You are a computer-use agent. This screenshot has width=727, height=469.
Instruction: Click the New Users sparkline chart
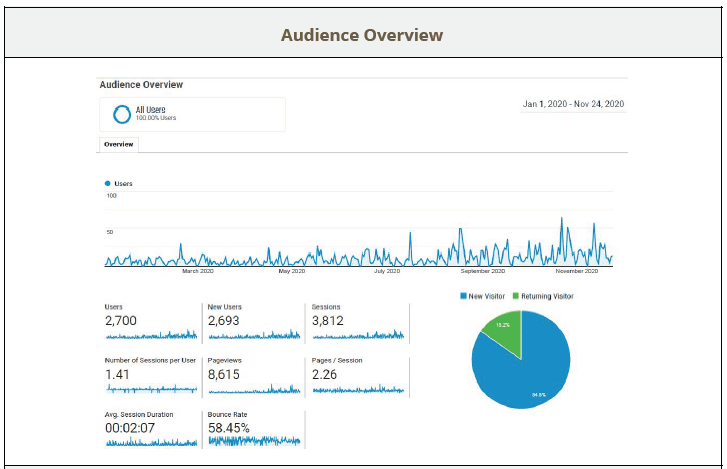pyautogui.click(x=254, y=335)
